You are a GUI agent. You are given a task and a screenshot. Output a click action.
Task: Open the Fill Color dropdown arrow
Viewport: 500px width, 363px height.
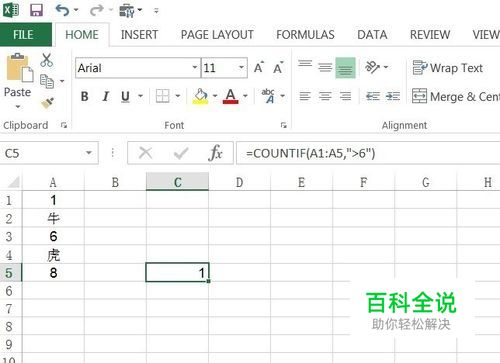(215, 96)
